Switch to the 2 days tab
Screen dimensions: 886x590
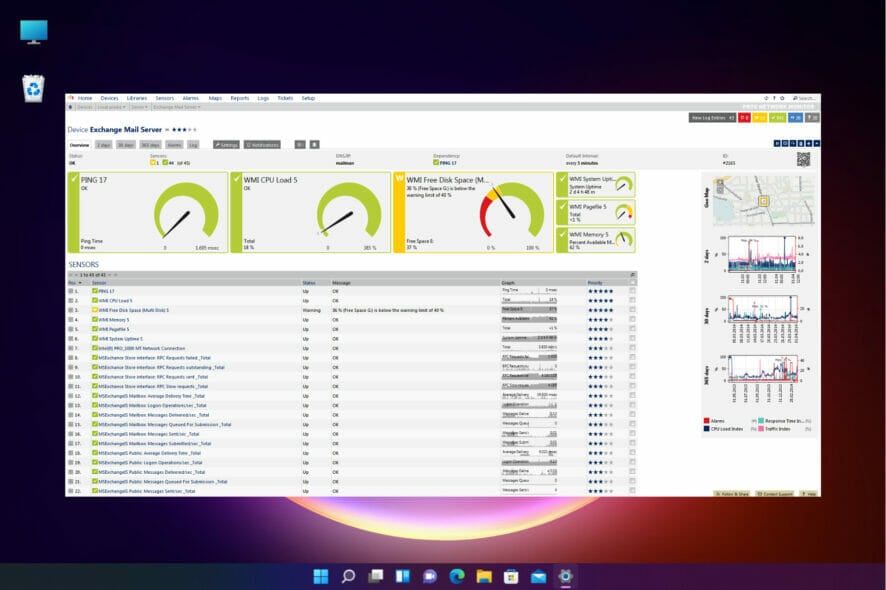[103, 145]
